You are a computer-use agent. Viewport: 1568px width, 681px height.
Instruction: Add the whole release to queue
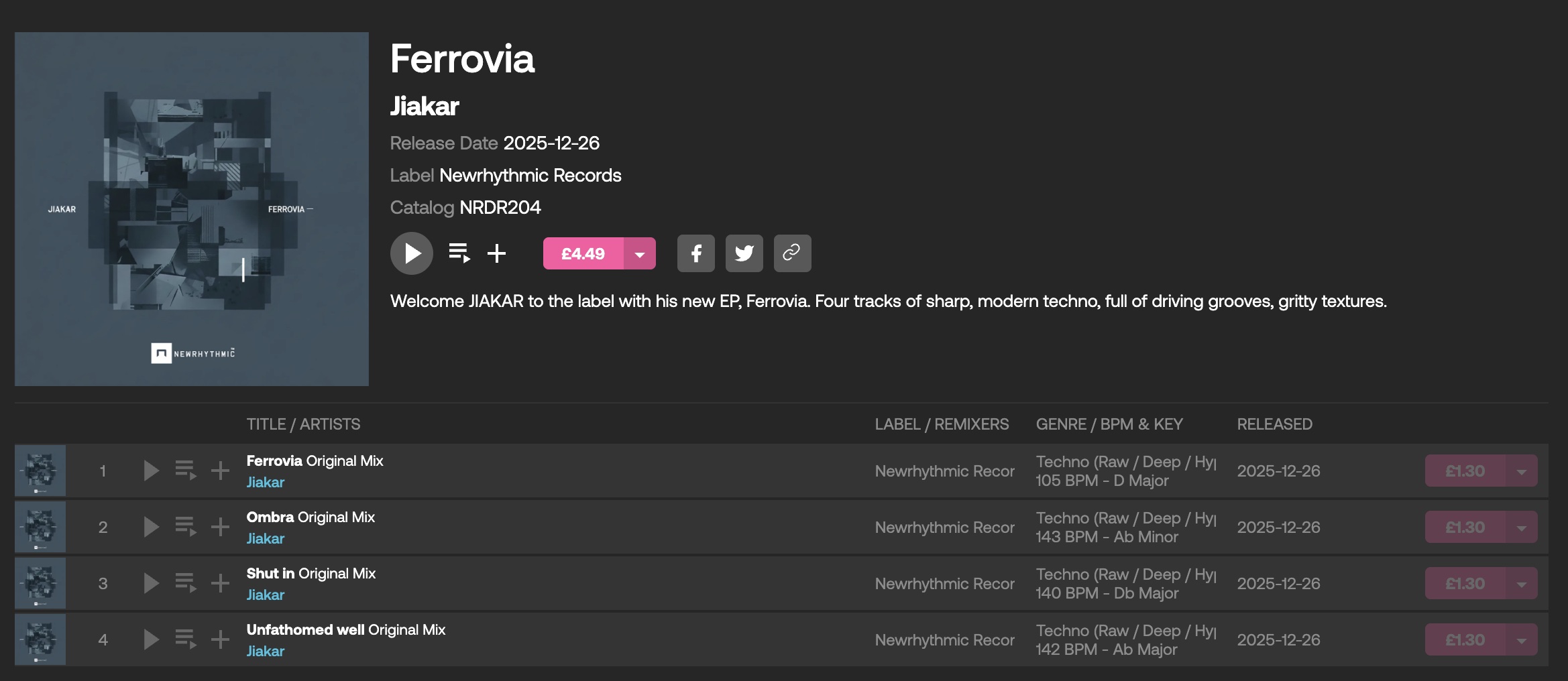click(x=459, y=253)
